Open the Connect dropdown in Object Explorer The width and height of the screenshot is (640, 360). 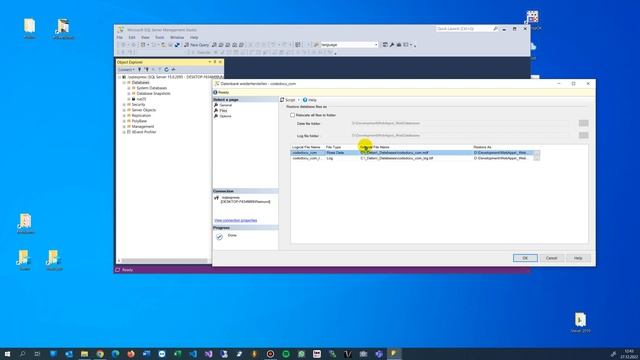pos(126,70)
